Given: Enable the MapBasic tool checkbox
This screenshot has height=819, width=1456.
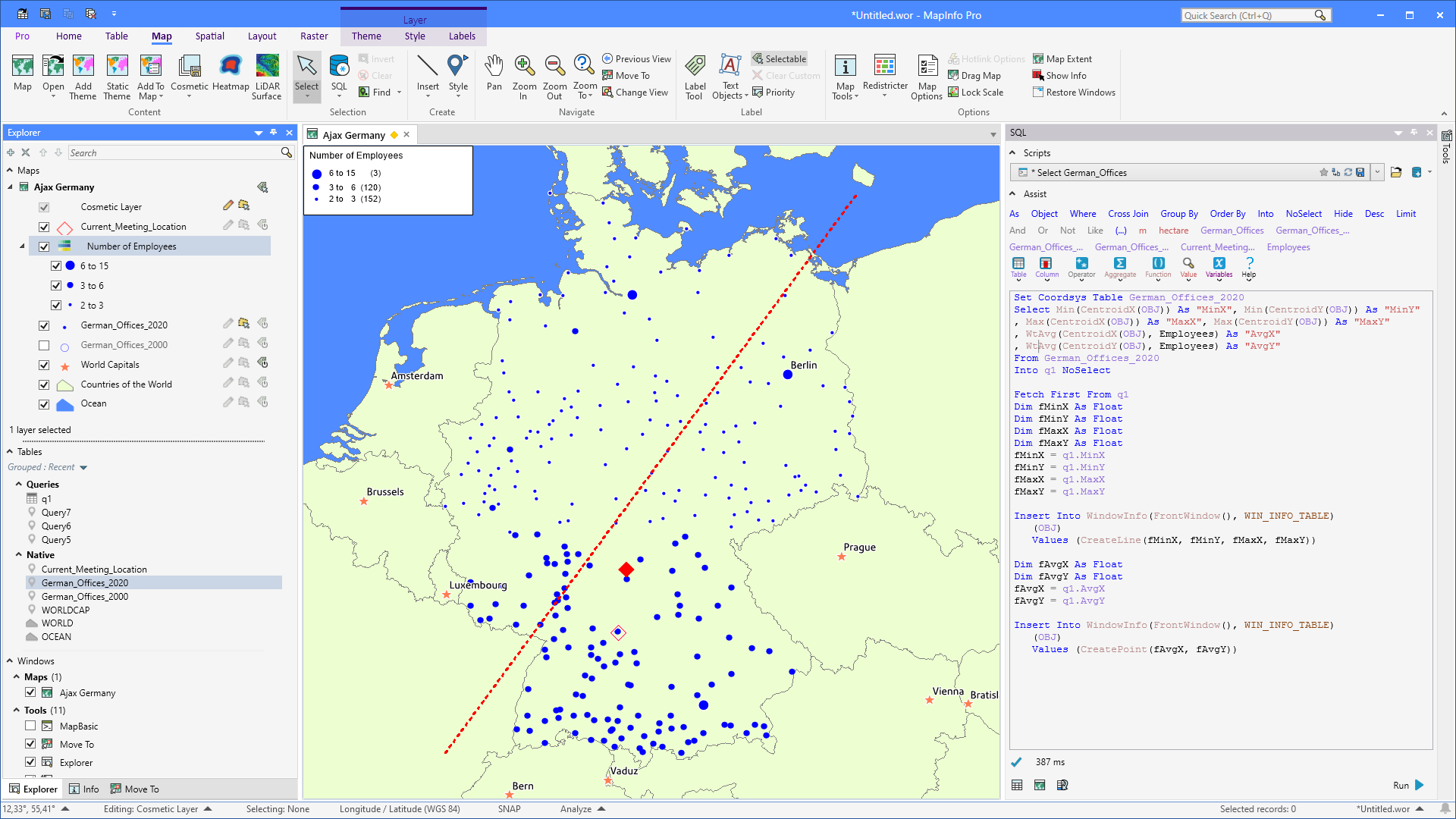Looking at the screenshot, I should (30, 726).
